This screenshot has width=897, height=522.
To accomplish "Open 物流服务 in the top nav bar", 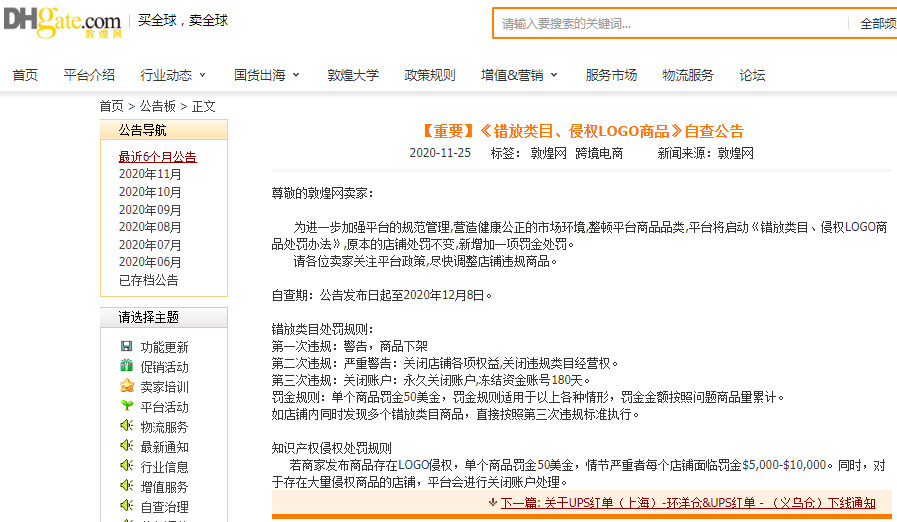I will coord(688,75).
